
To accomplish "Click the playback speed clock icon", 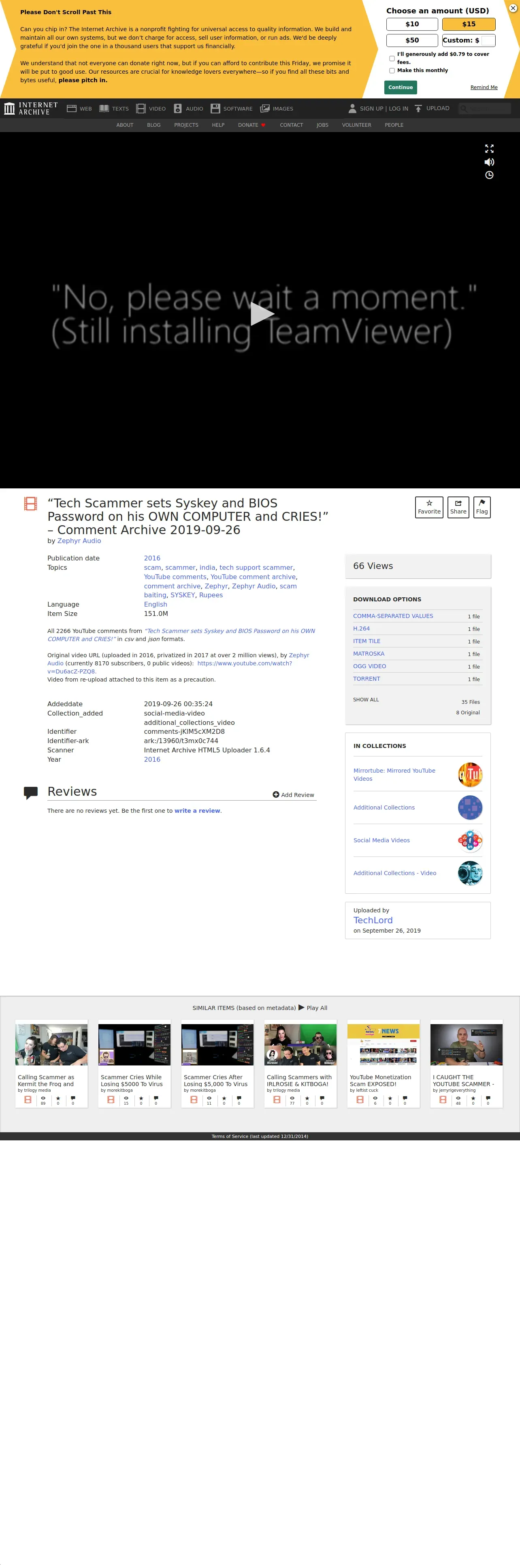I will point(489,175).
